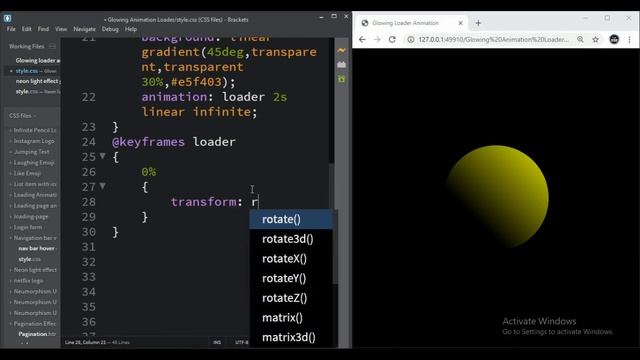
Task: Open the Find menu
Action: click(x=43, y=29)
